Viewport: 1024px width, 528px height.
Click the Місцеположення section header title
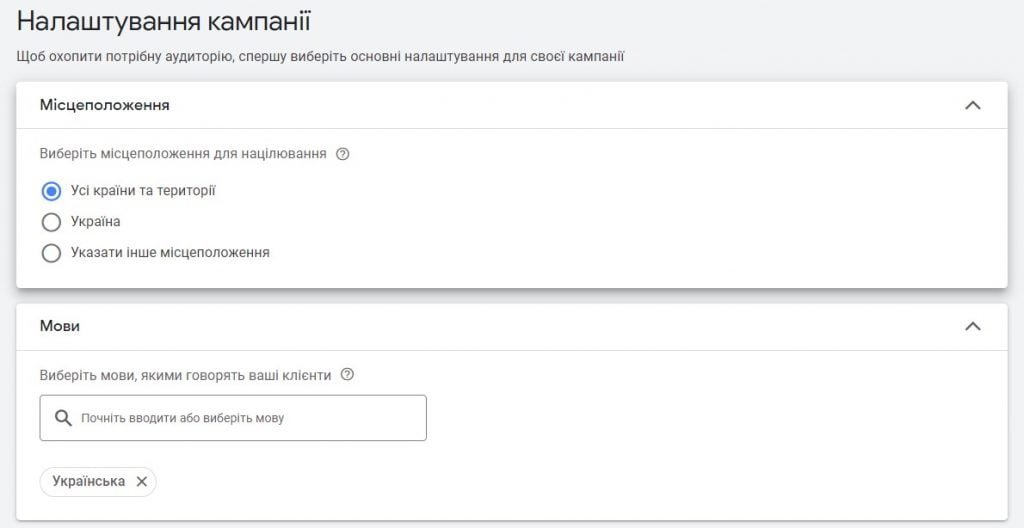104,105
